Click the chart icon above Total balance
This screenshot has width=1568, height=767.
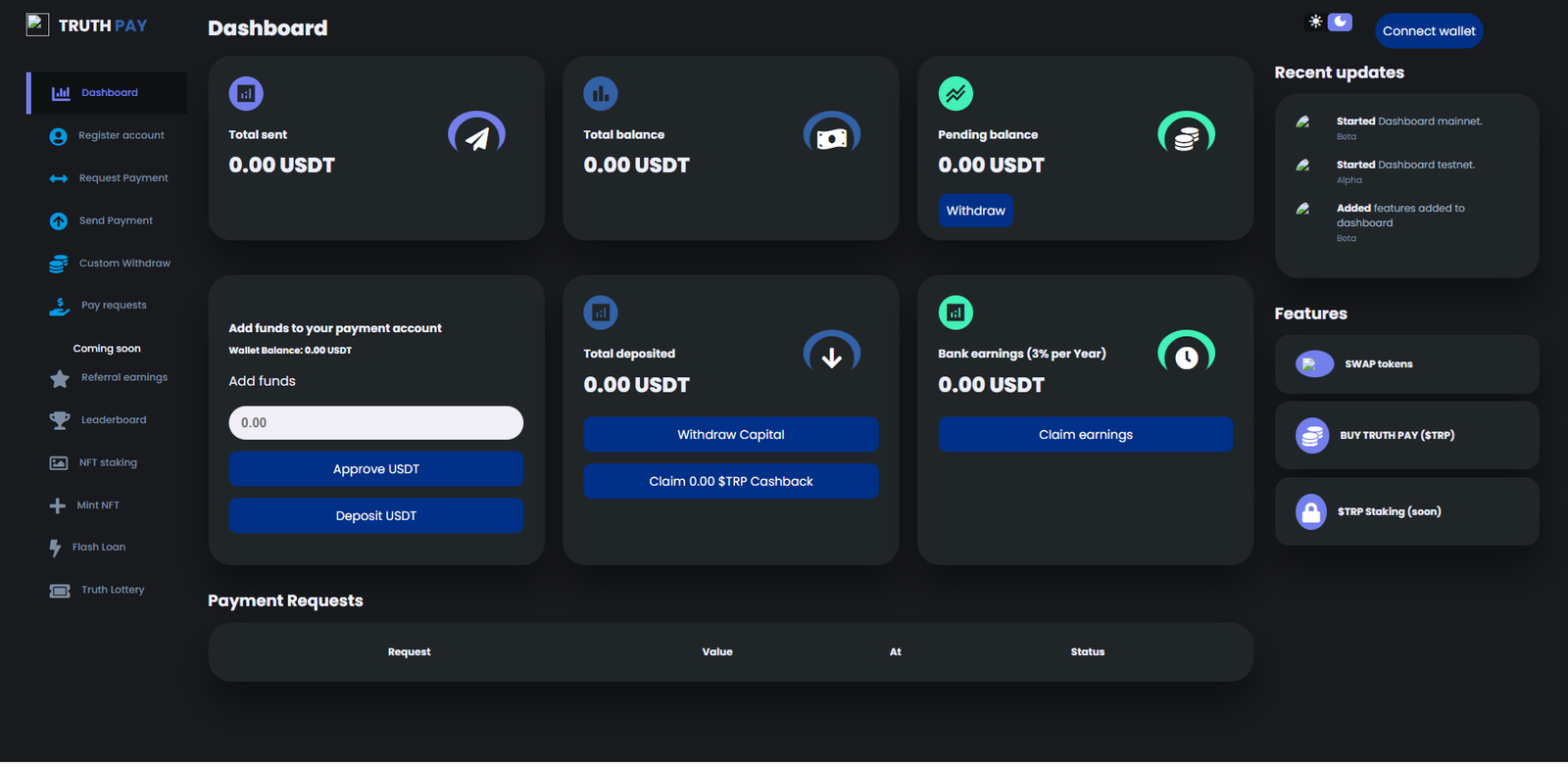pos(601,94)
